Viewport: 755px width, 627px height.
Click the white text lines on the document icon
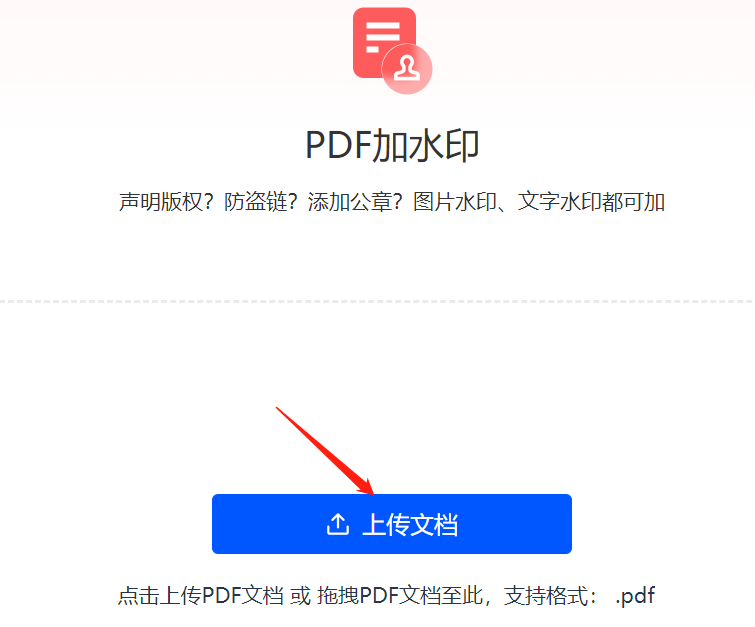383,37
